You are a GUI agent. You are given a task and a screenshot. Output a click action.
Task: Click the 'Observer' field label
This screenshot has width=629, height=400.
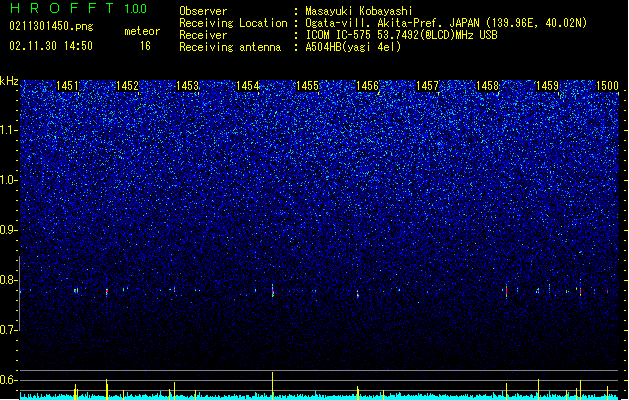pyautogui.click(x=203, y=11)
